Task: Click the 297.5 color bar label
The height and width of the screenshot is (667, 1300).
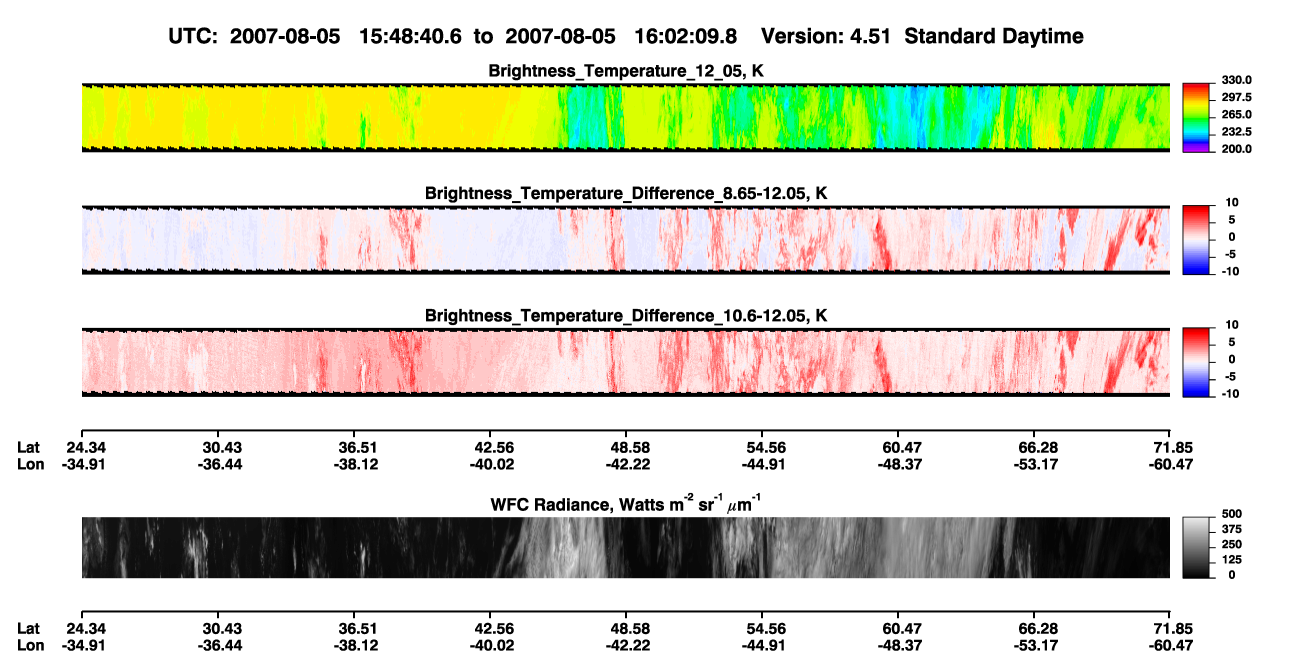Action: pyautogui.click(x=1236, y=97)
